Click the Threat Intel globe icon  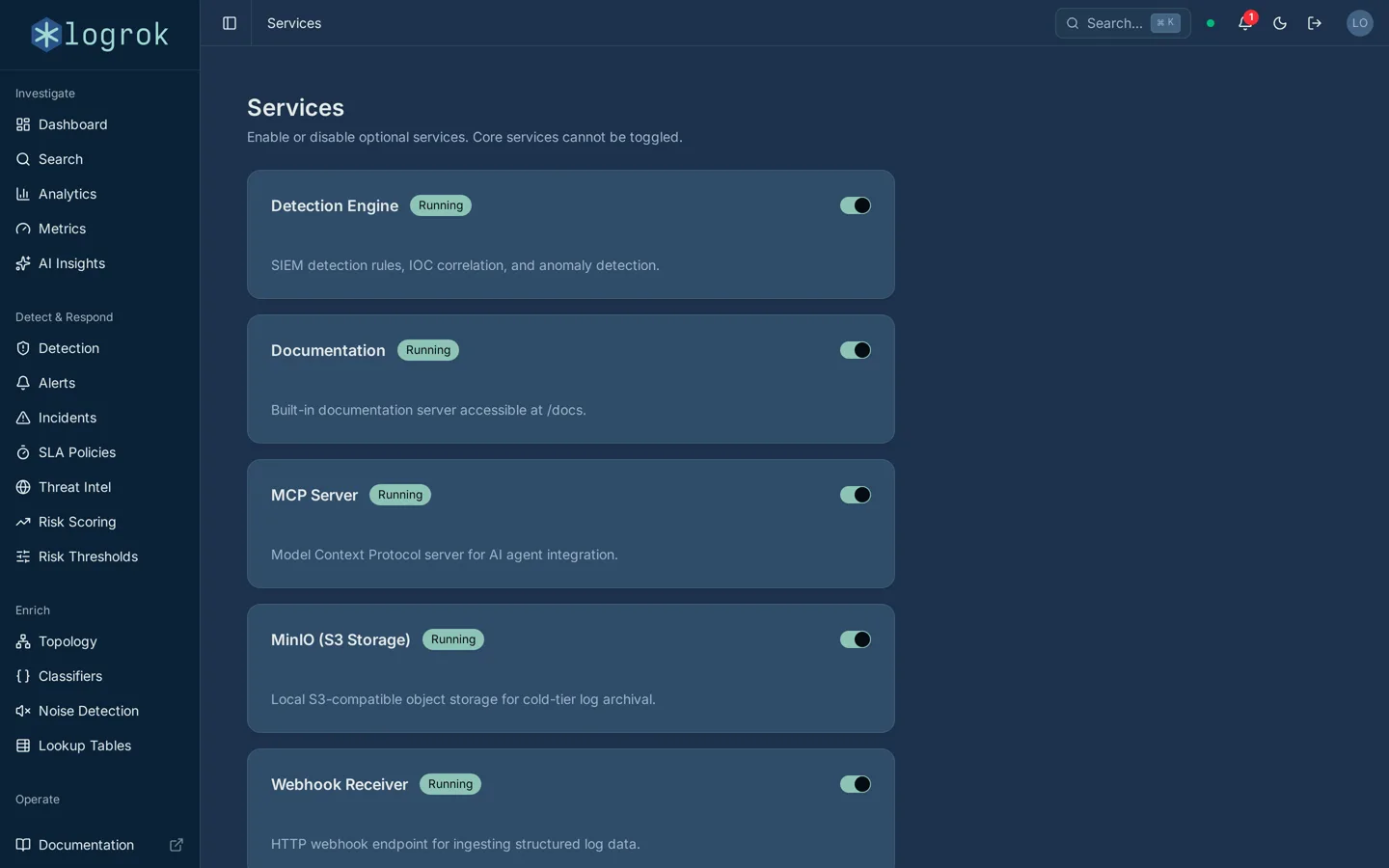23,487
